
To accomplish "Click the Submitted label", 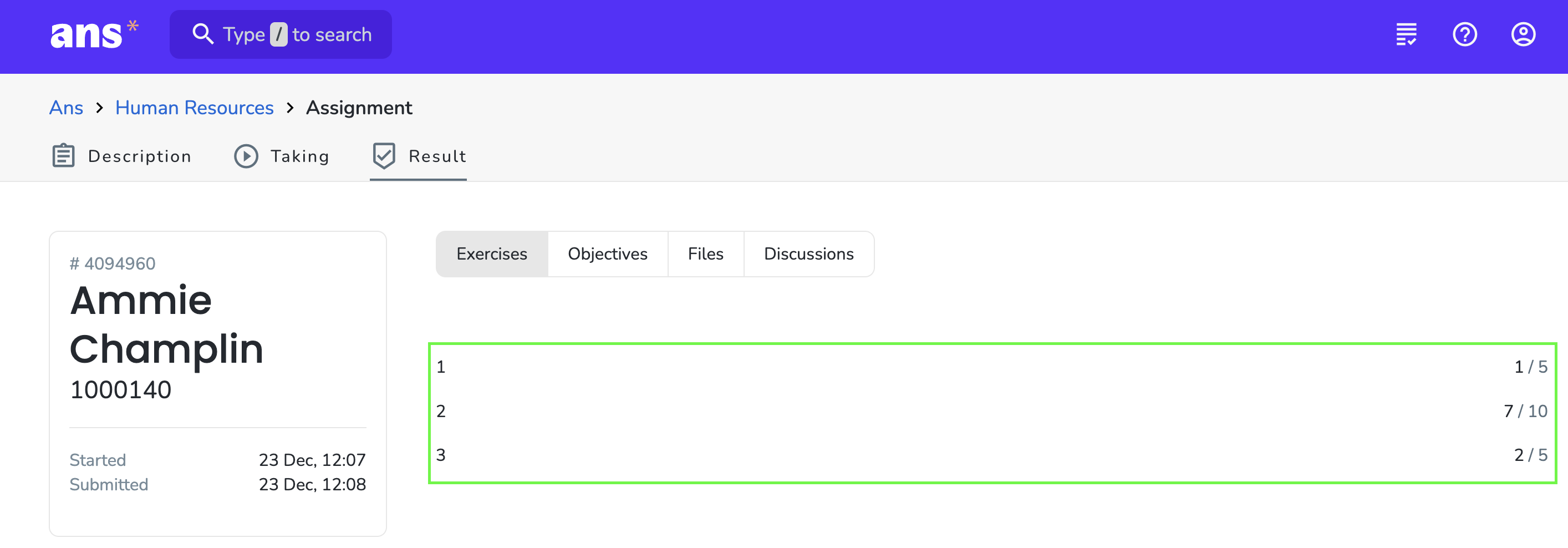I will coord(108,485).
